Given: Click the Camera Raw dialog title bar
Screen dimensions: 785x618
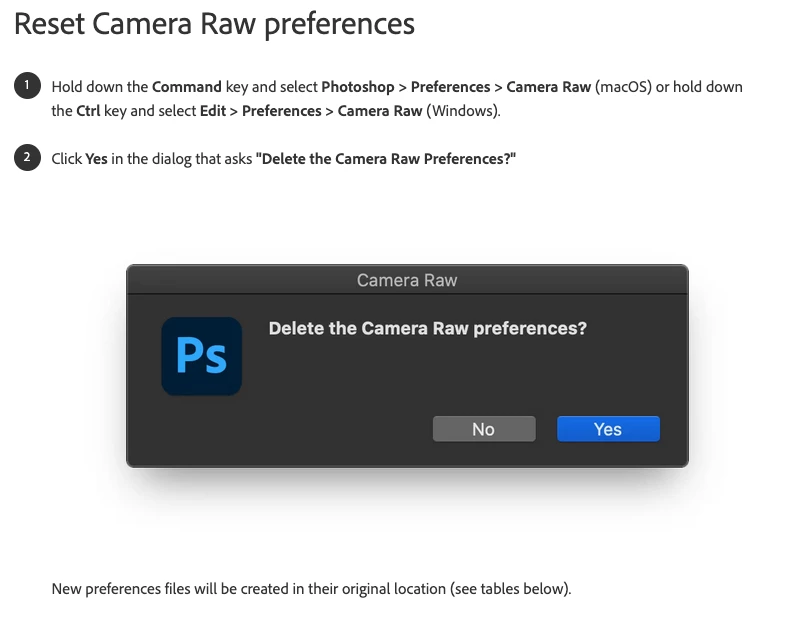Looking at the screenshot, I should 407,280.
